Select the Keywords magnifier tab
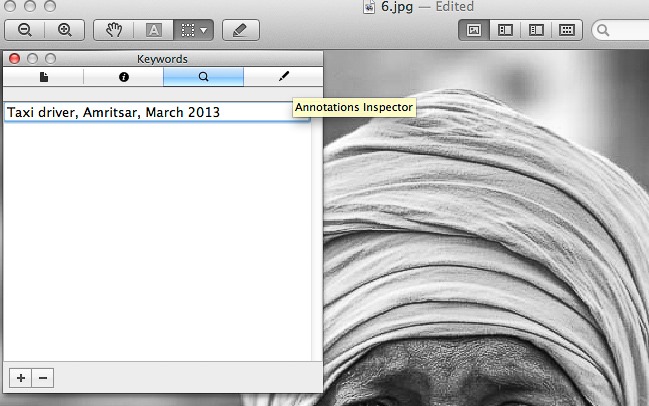Viewport: 649px width, 406px height. point(203,76)
